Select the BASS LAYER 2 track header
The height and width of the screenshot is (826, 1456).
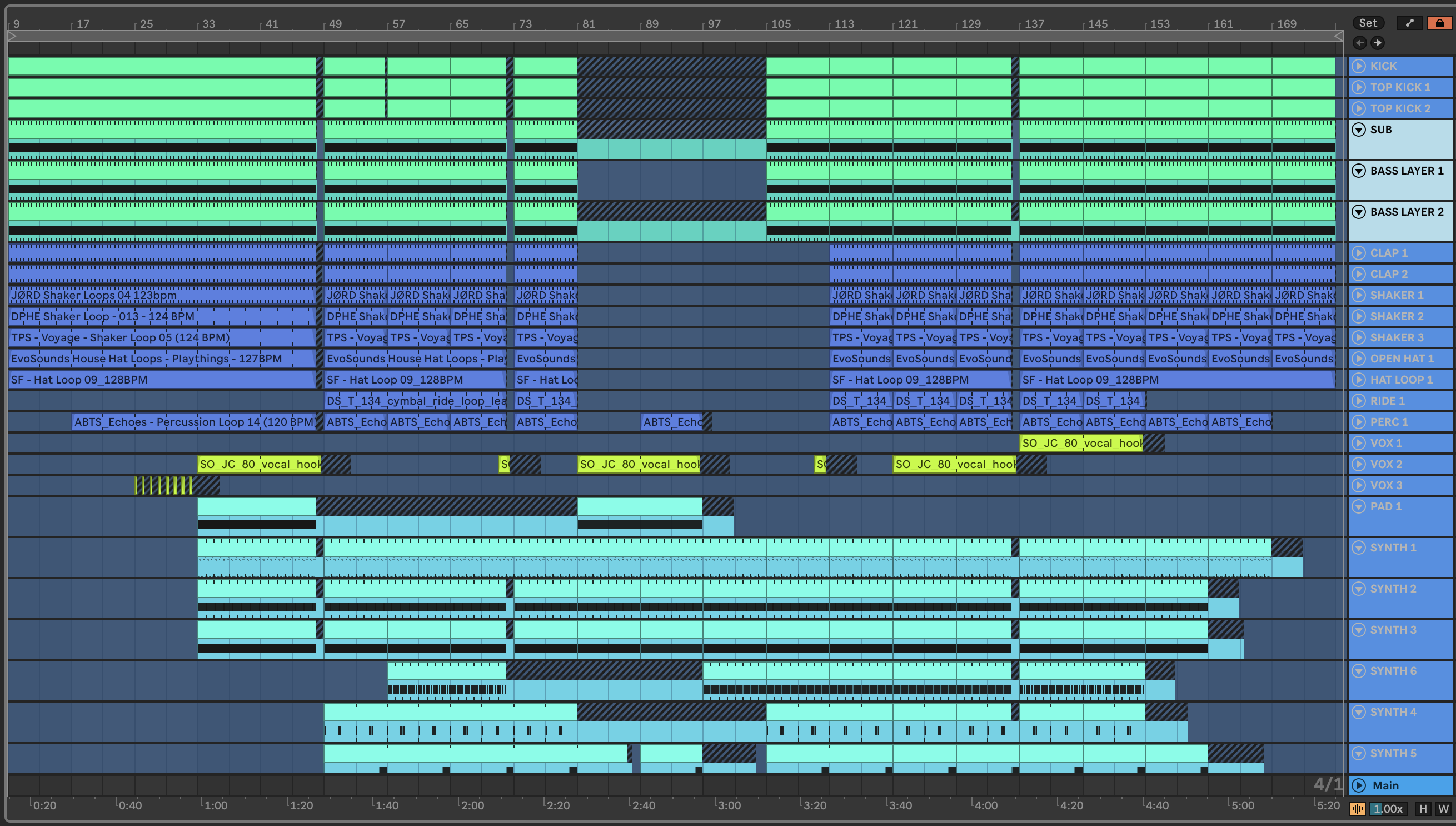[x=1400, y=222]
